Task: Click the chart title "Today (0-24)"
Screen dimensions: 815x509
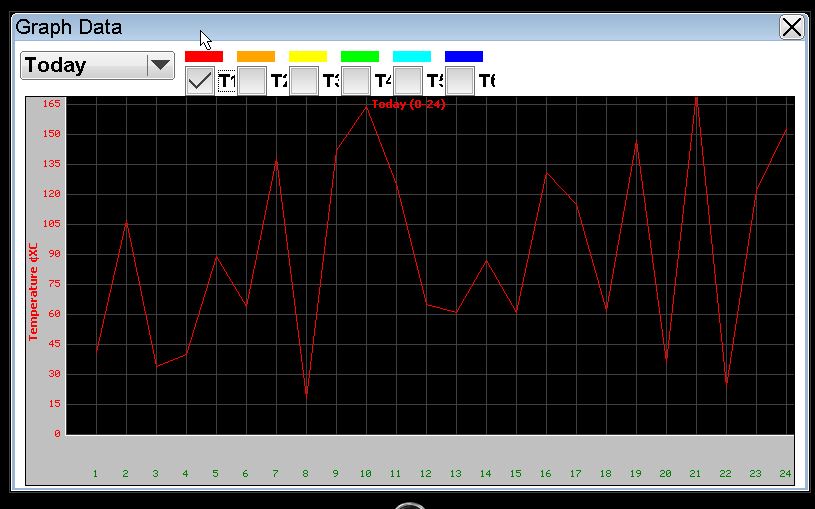Action: [x=409, y=104]
